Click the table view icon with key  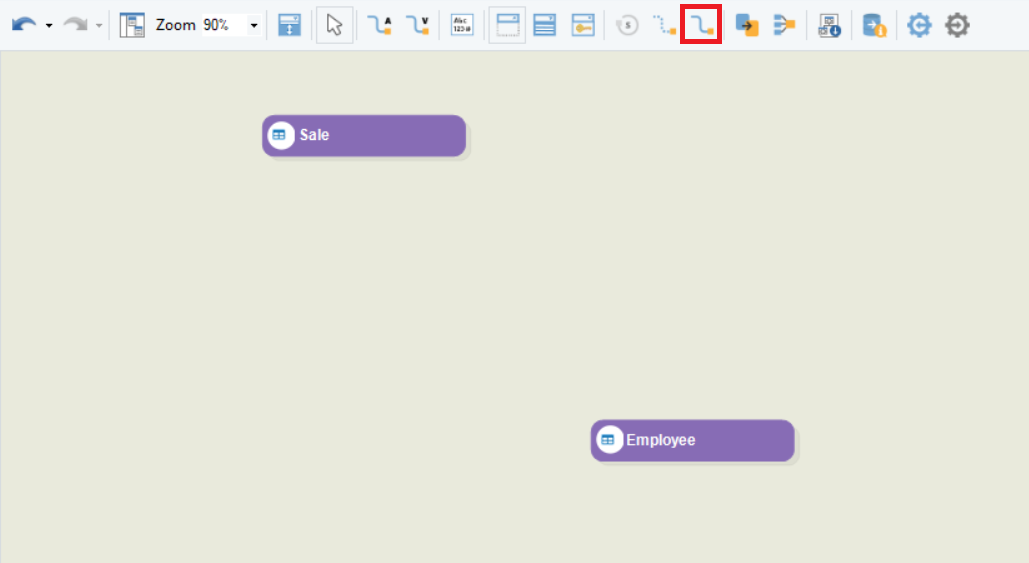click(x=583, y=25)
